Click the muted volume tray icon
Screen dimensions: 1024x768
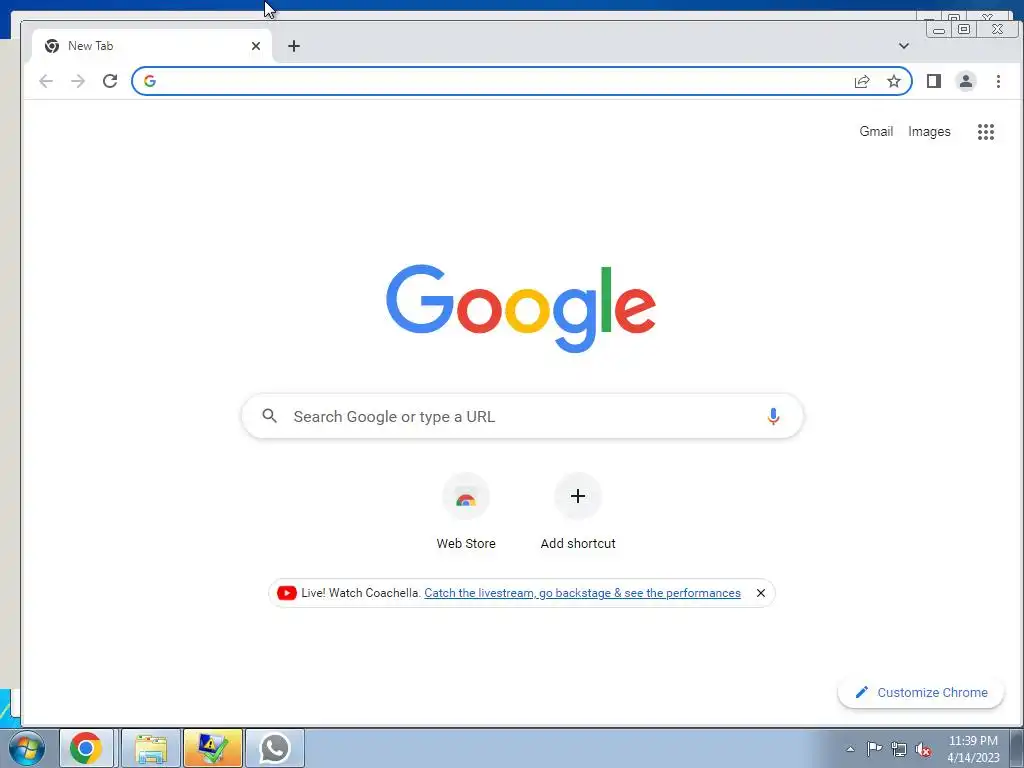[x=923, y=750]
